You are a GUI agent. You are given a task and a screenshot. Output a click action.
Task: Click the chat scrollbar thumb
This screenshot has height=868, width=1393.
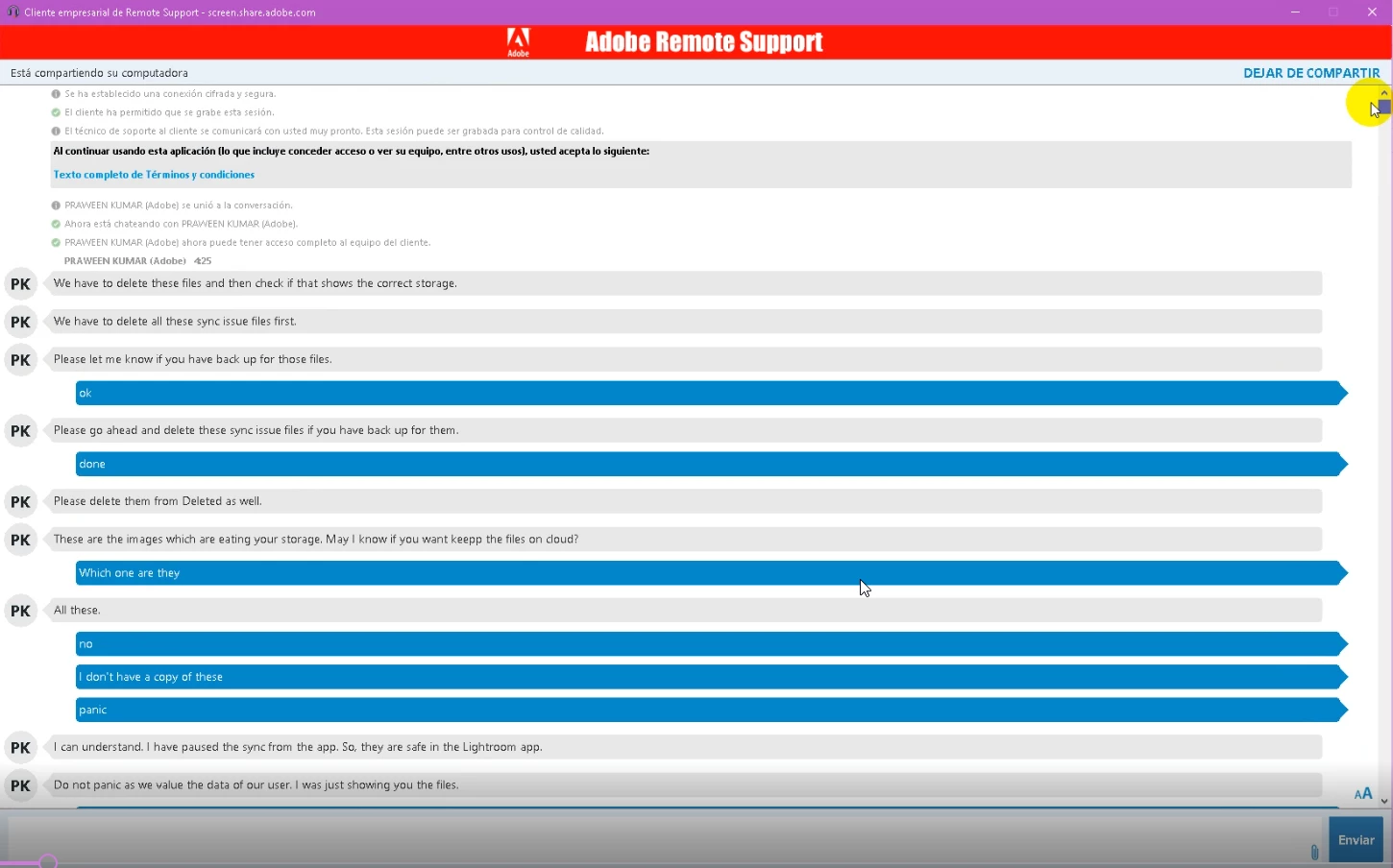(x=1384, y=107)
